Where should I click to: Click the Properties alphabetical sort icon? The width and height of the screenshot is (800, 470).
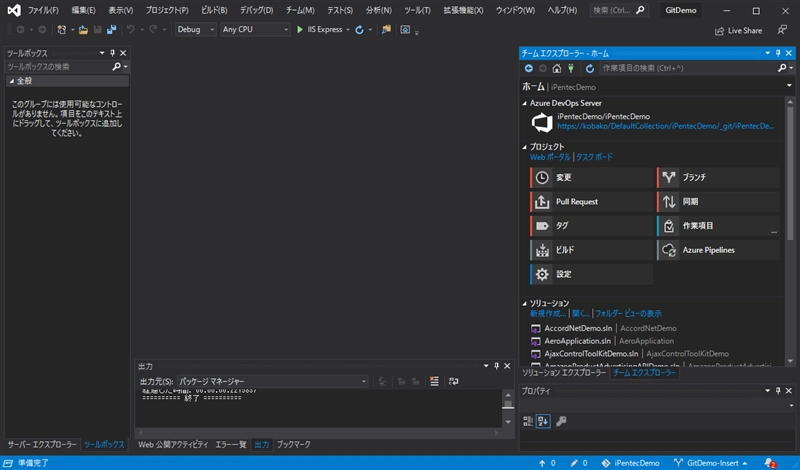[543, 421]
